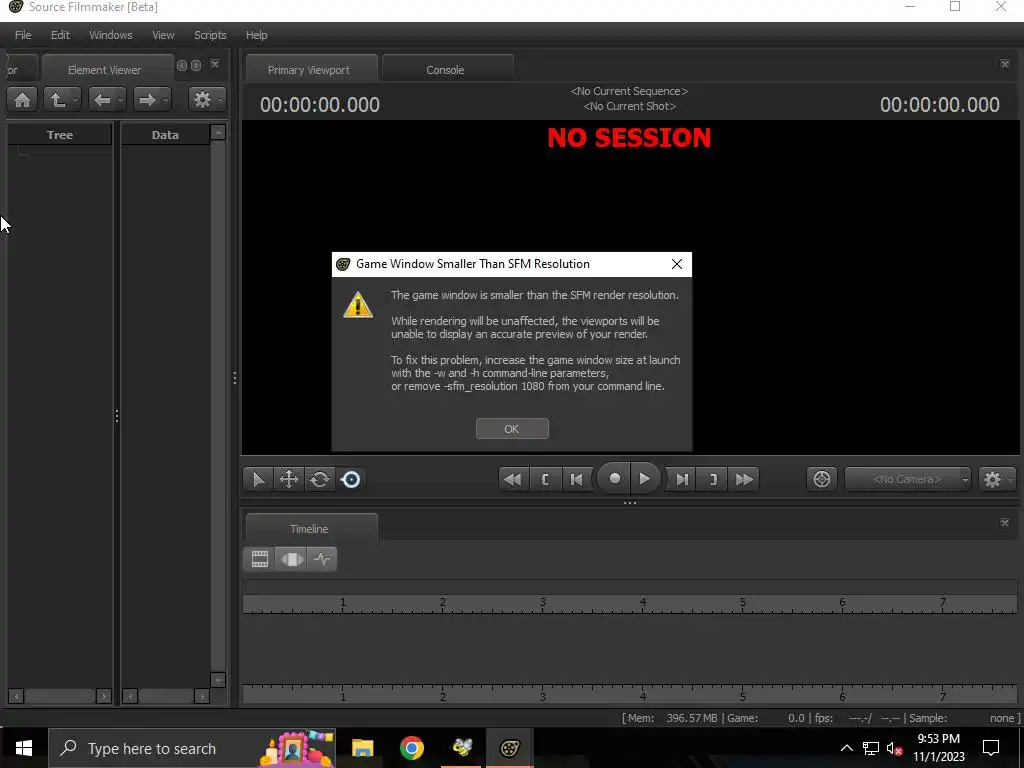Switch timeline to graph editor mode
The height and width of the screenshot is (768, 1024).
tap(322, 559)
